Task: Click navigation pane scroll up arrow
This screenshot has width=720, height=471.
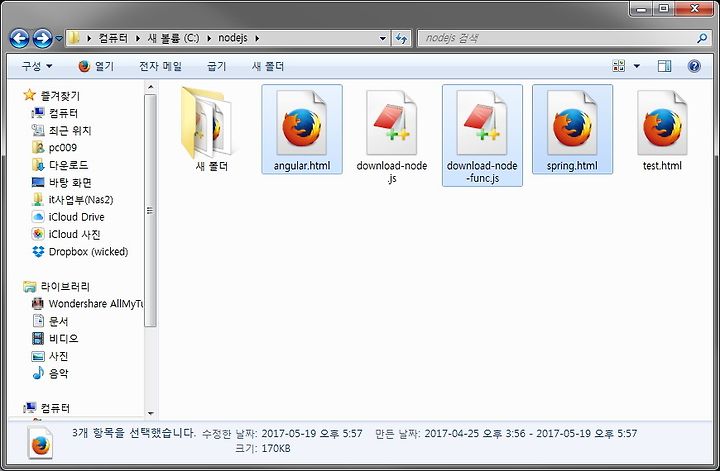Action: [x=150, y=87]
